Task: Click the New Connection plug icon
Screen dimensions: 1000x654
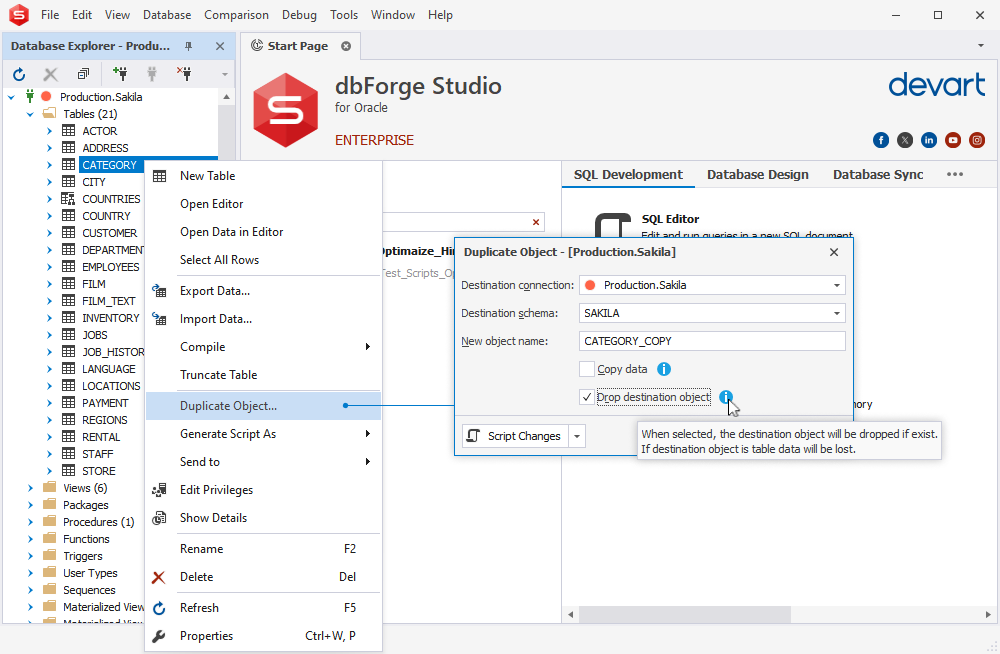Action: point(120,74)
